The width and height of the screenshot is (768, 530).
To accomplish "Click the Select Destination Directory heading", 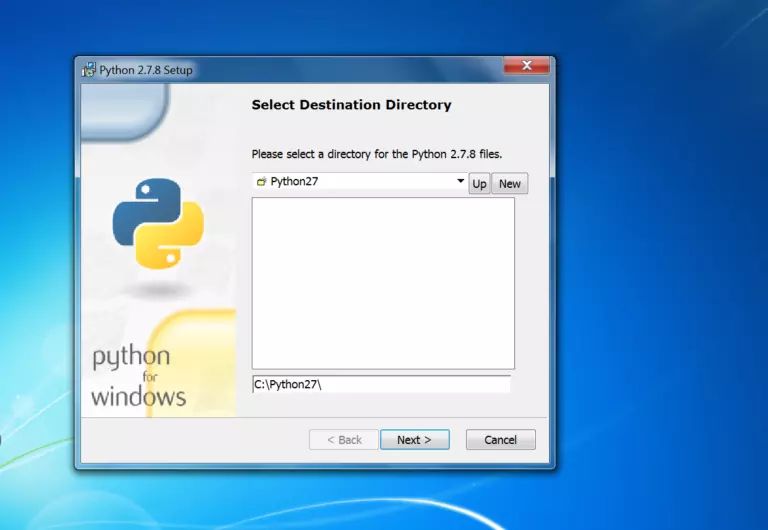I will (x=351, y=105).
